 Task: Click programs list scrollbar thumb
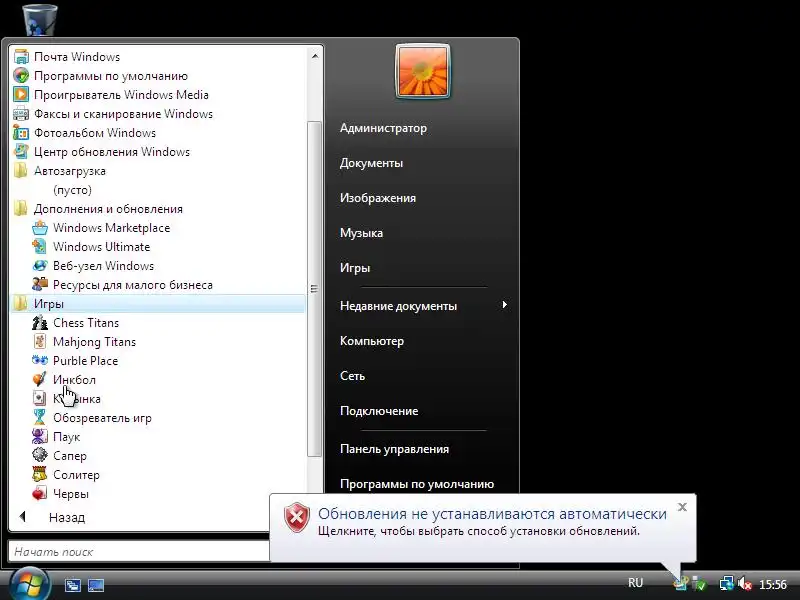click(x=315, y=288)
